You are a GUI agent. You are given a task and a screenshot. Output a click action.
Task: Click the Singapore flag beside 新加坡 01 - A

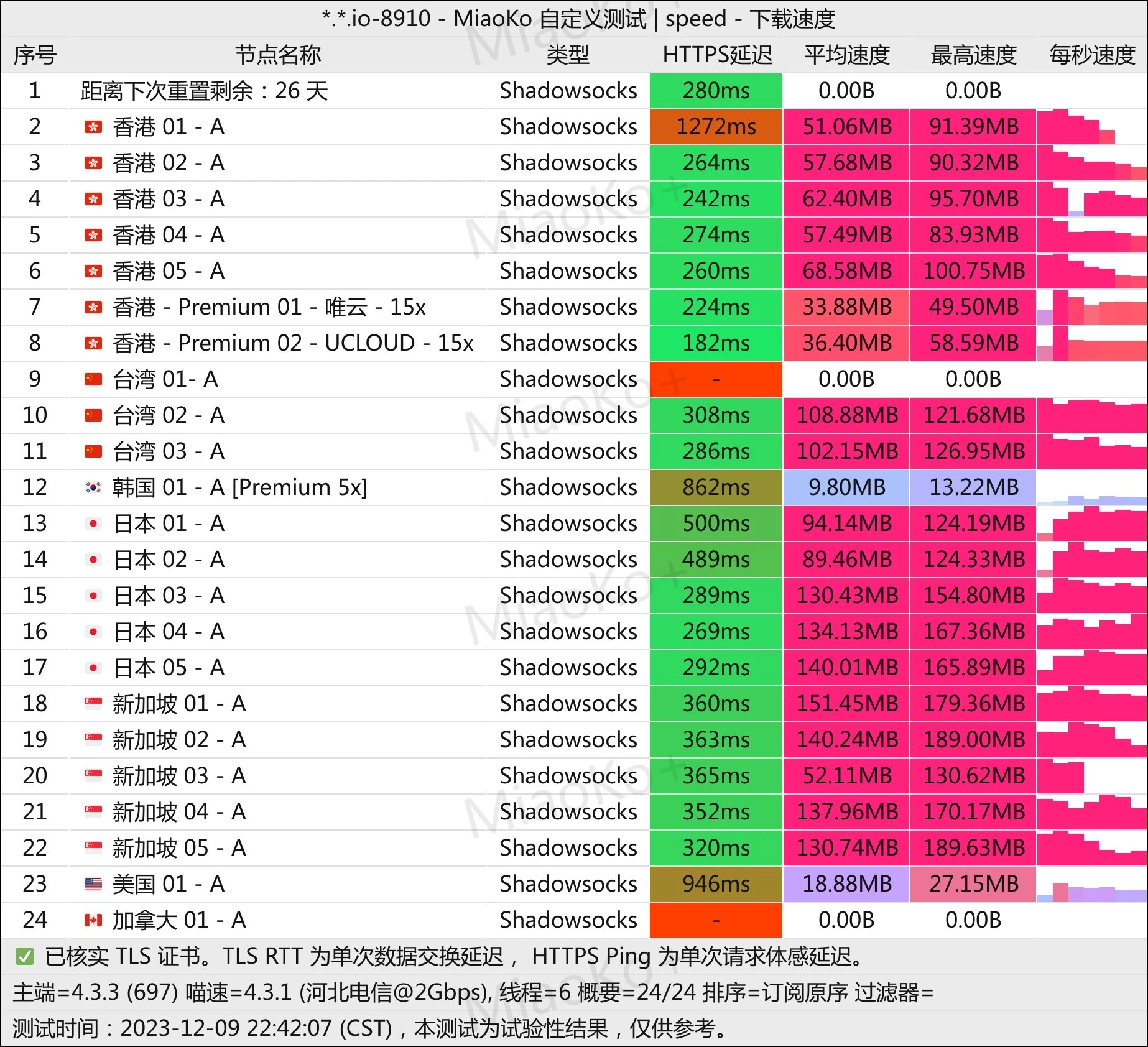click(x=93, y=704)
